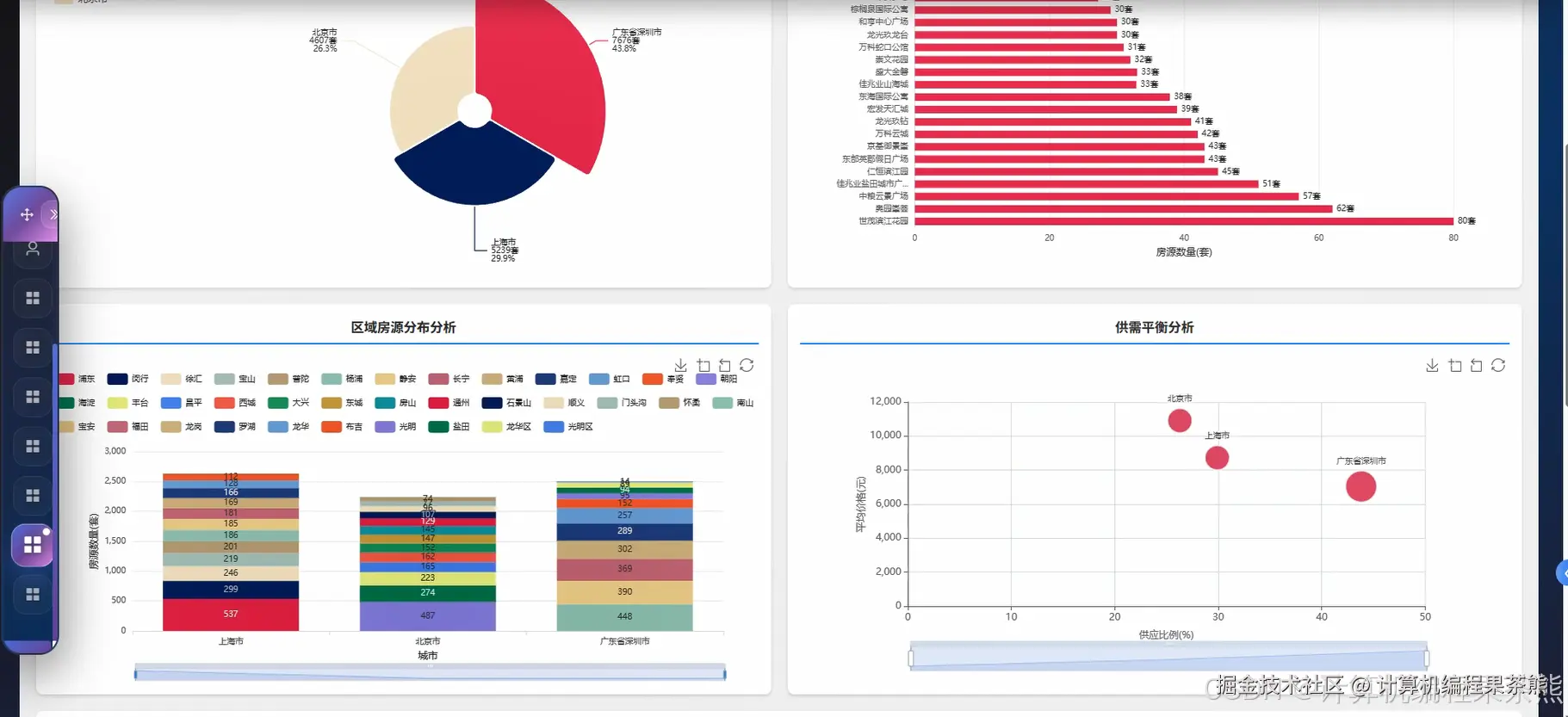The height and width of the screenshot is (717, 1568).
Task: Click the 区域房源分布分析 panel title
Action: pos(403,327)
